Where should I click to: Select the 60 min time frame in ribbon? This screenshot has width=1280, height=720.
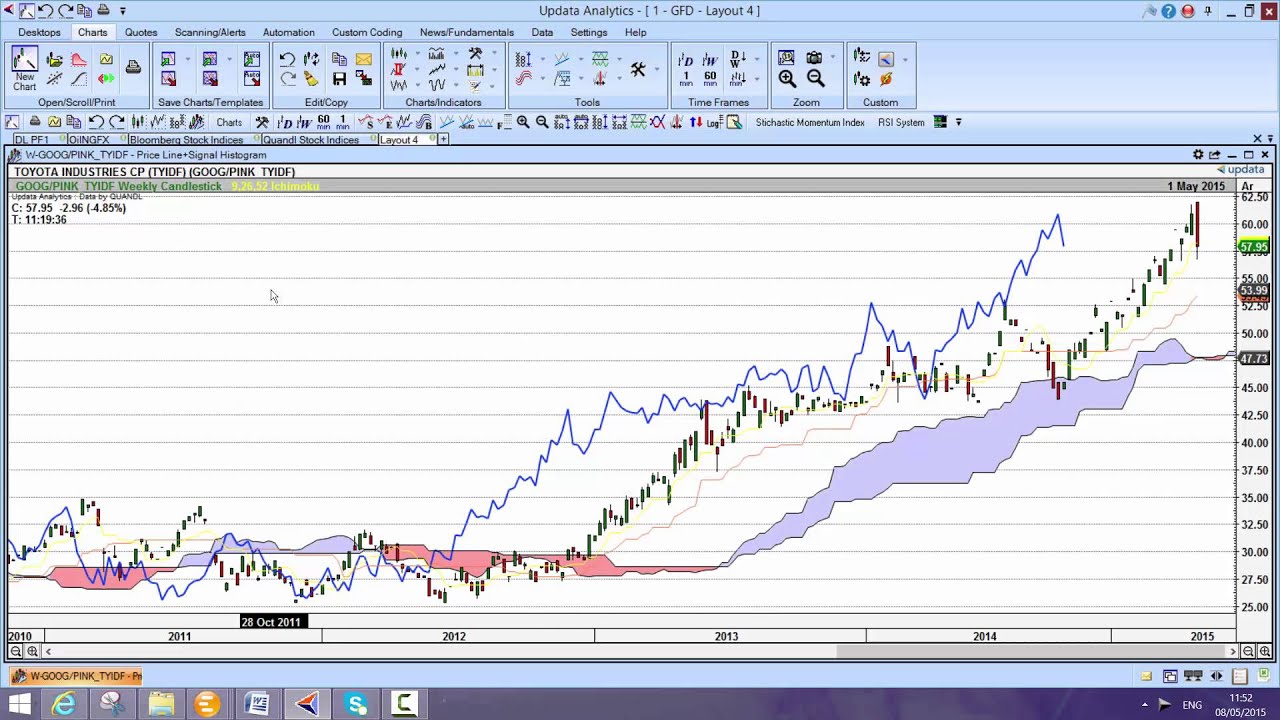[710, 79]
